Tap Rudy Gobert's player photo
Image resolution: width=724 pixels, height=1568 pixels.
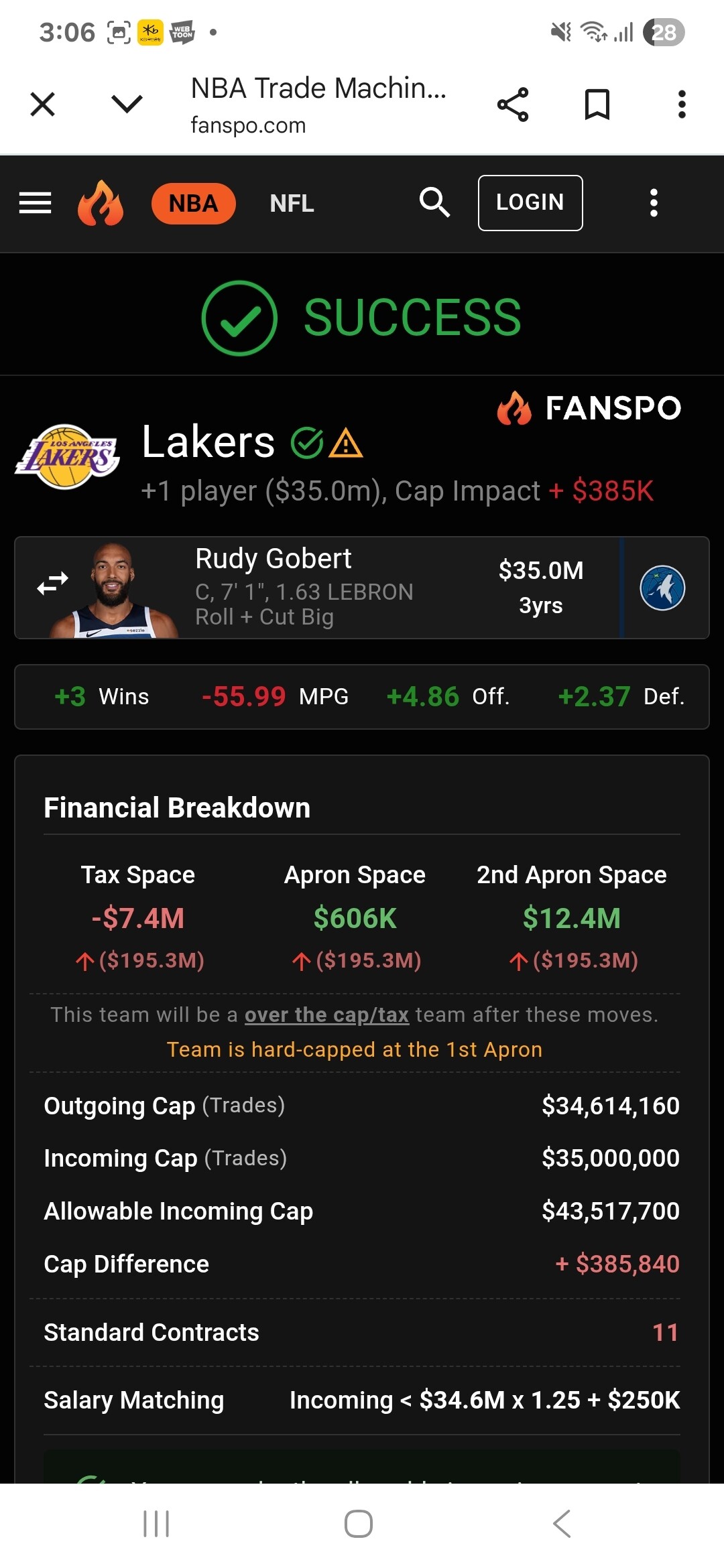[113, 590]
